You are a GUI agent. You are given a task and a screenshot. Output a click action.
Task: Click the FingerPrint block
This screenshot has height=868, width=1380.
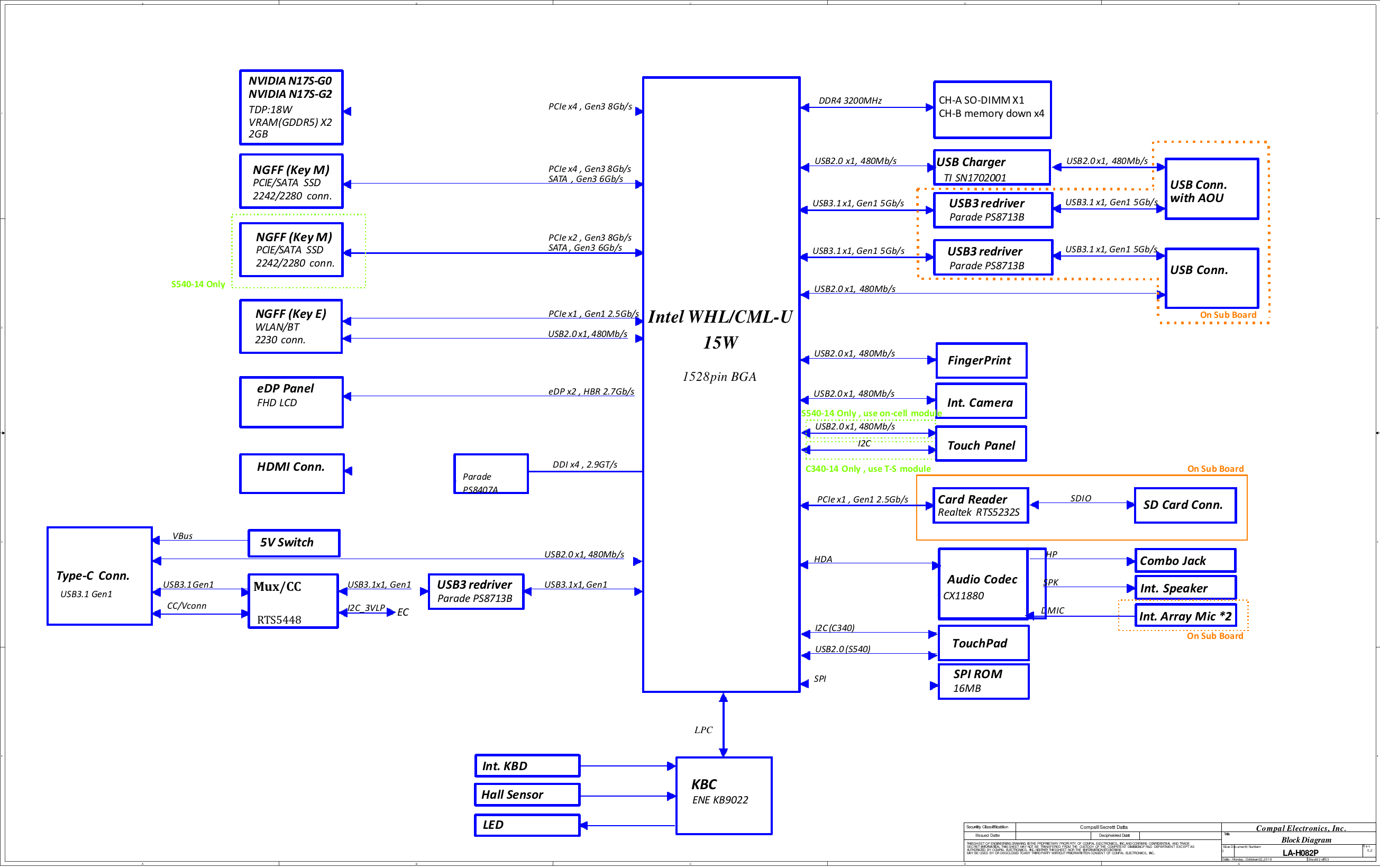(981, 360)
